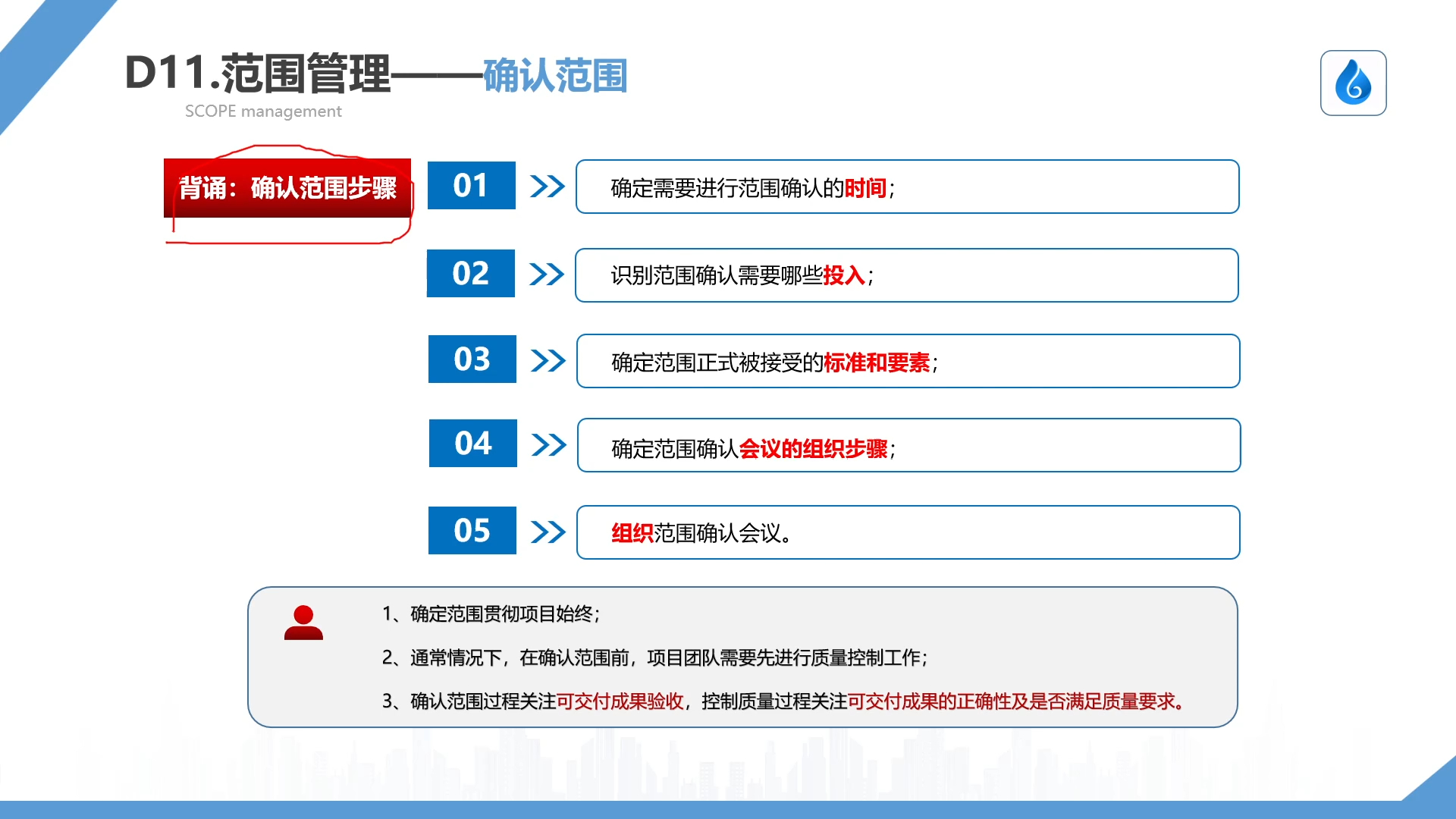Click the blue water drop logo icon
The width and height of the screenshot is (1456, 819).
click(1353, 83)
